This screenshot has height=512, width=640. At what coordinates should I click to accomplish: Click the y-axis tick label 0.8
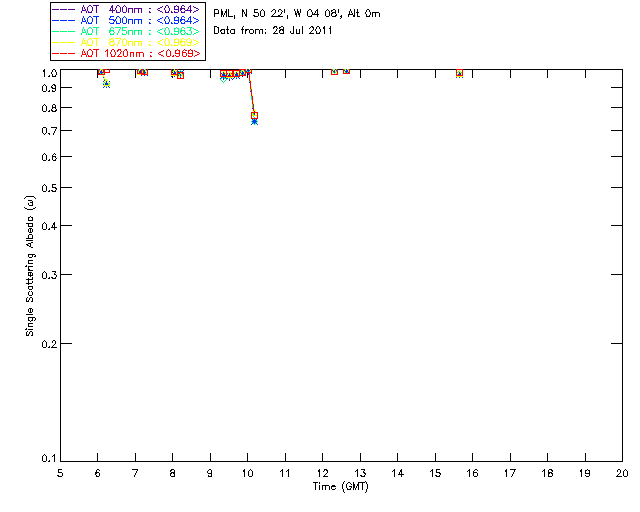pyautogui.click(x=49, y=108)
